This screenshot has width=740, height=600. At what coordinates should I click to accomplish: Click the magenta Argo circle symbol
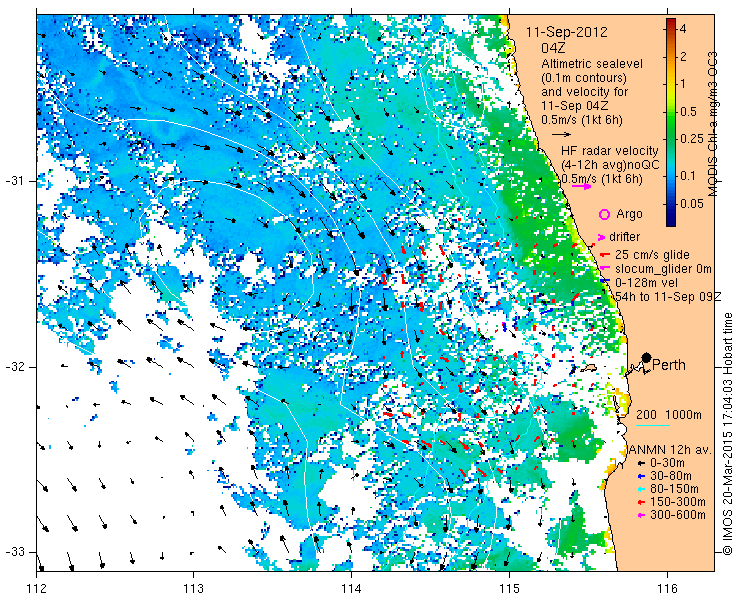(x=604, y=214)
